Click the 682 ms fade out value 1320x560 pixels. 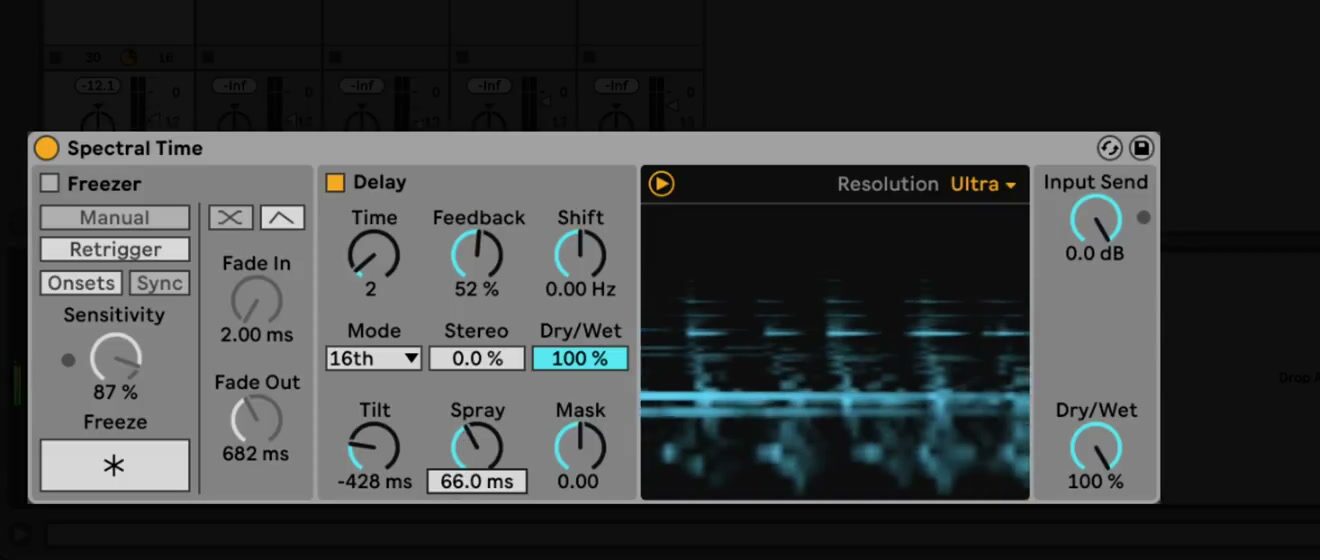click(256, 454)
